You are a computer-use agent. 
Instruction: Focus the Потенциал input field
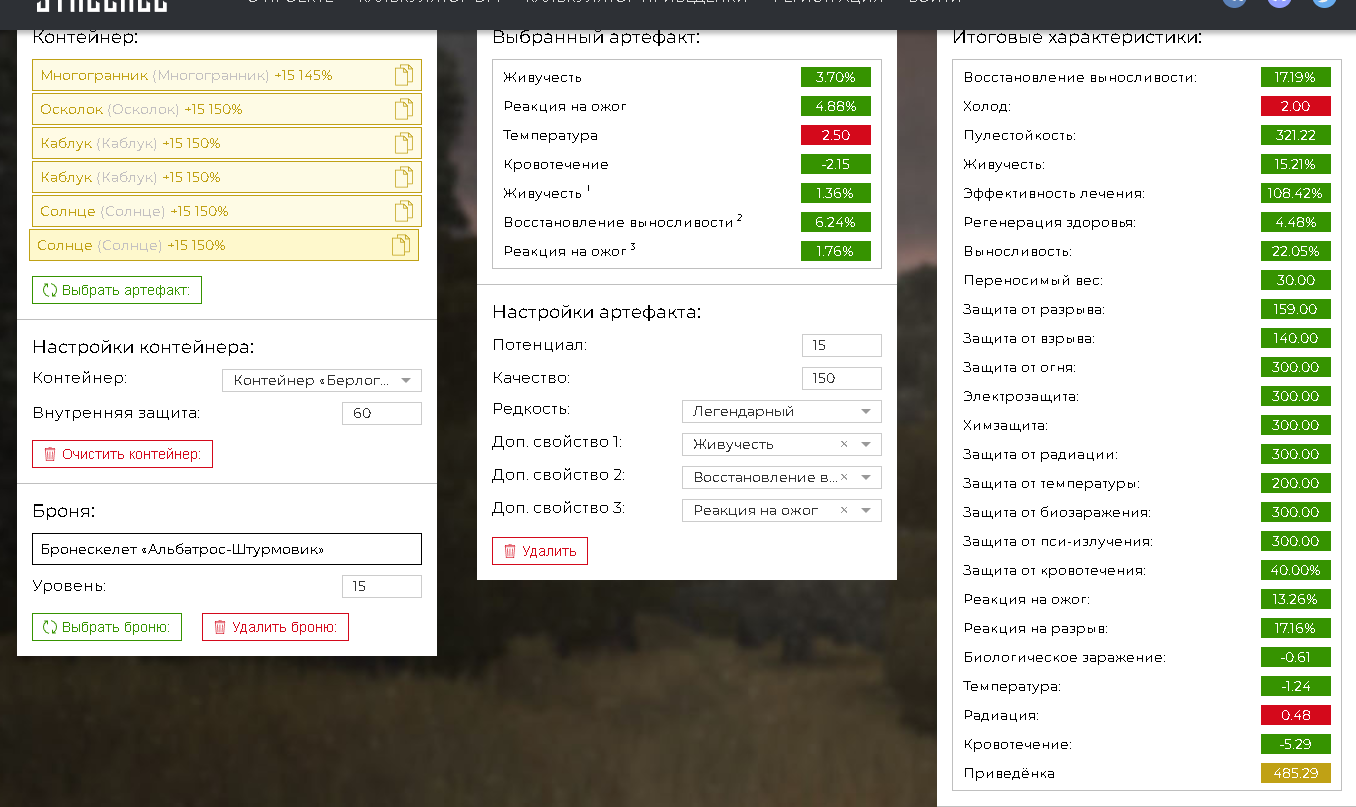click(841, 345)
